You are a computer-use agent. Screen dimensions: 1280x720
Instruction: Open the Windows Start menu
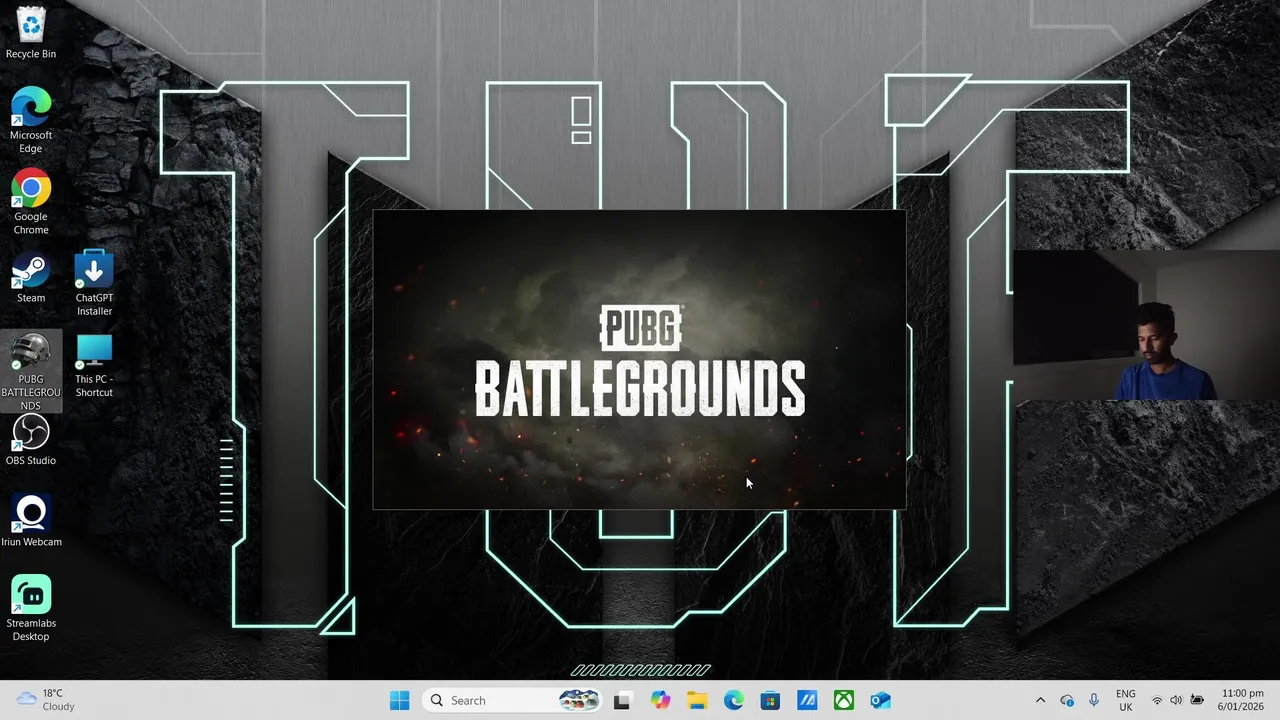[x=399, y=700]
